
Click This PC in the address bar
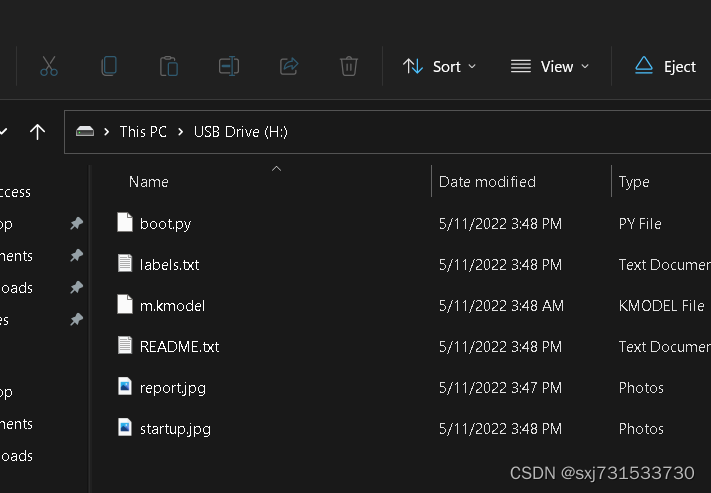[143, 132]
